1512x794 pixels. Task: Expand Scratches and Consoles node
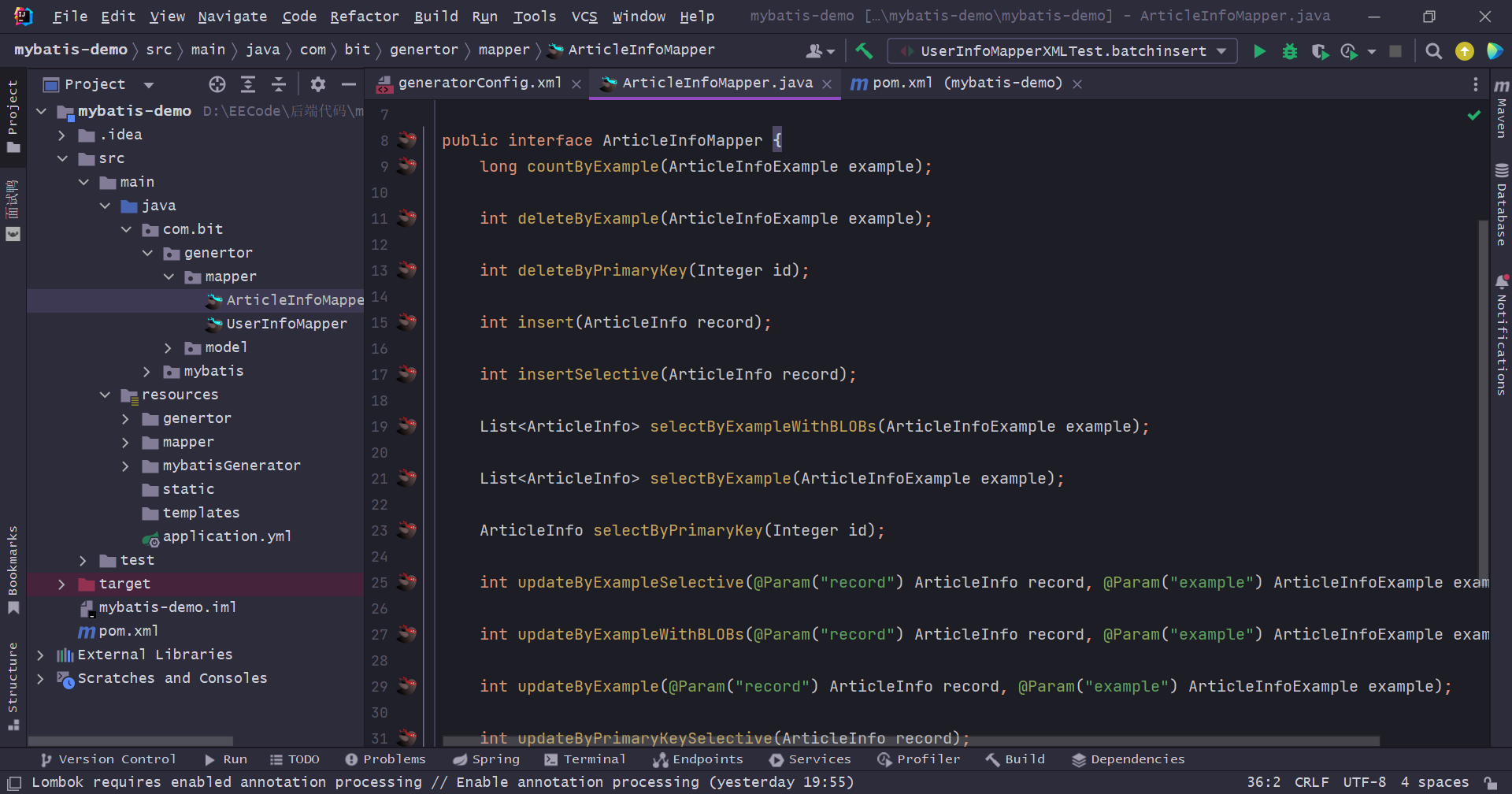click(x=41, y=678)
